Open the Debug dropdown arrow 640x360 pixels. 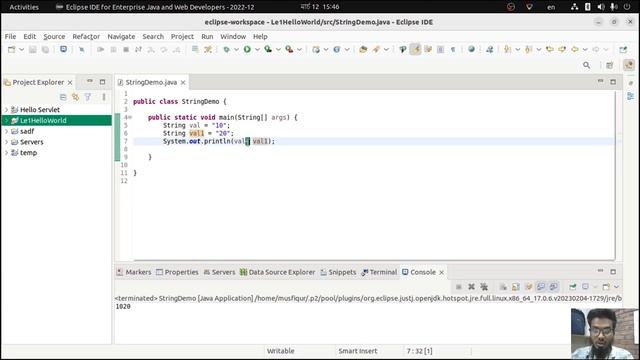236,49
